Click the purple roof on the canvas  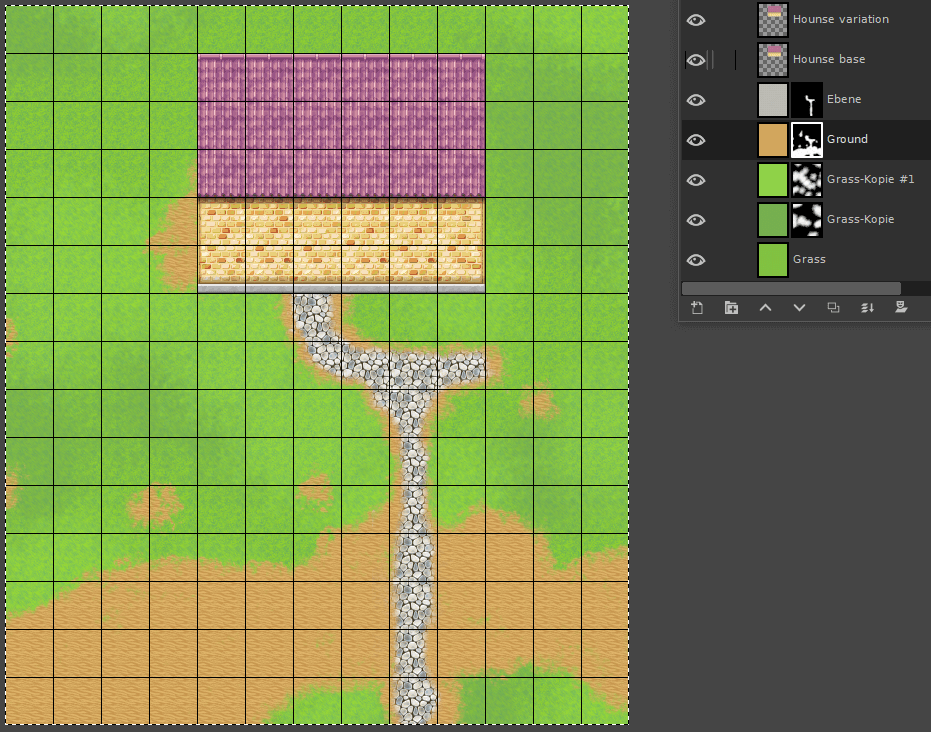(341, 126)
